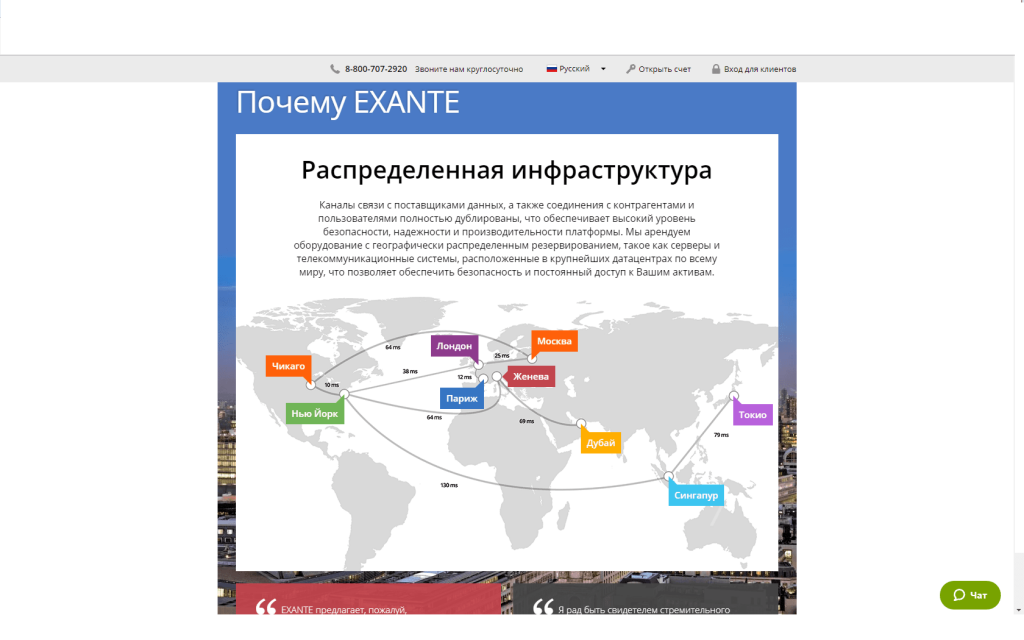Viewport: 1024px width, 640px height.
Task: Select the Русский language label
Action: [x=574, y=69]
